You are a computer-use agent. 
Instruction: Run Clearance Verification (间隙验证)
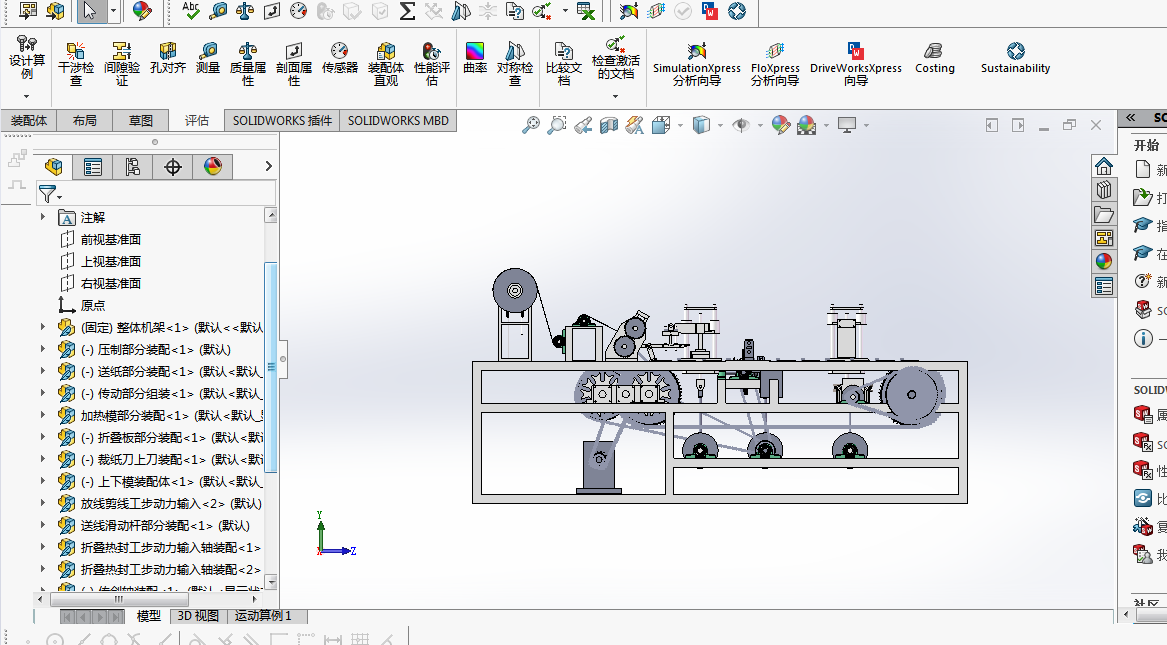coord(121,64)
